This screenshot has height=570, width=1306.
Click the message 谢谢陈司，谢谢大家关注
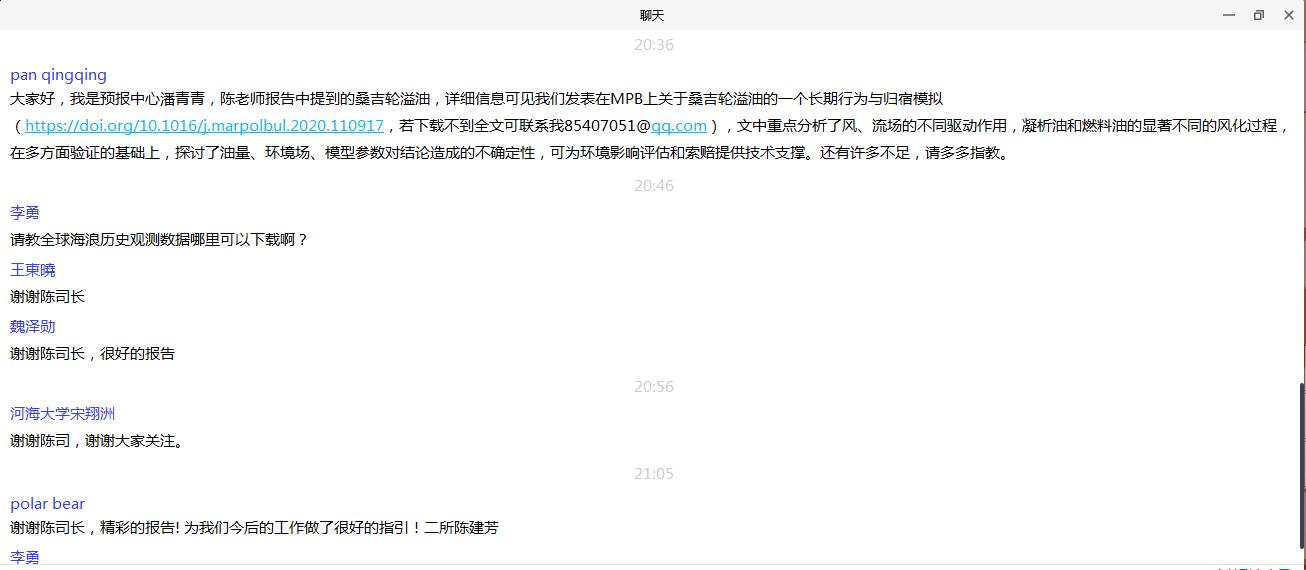97,441
